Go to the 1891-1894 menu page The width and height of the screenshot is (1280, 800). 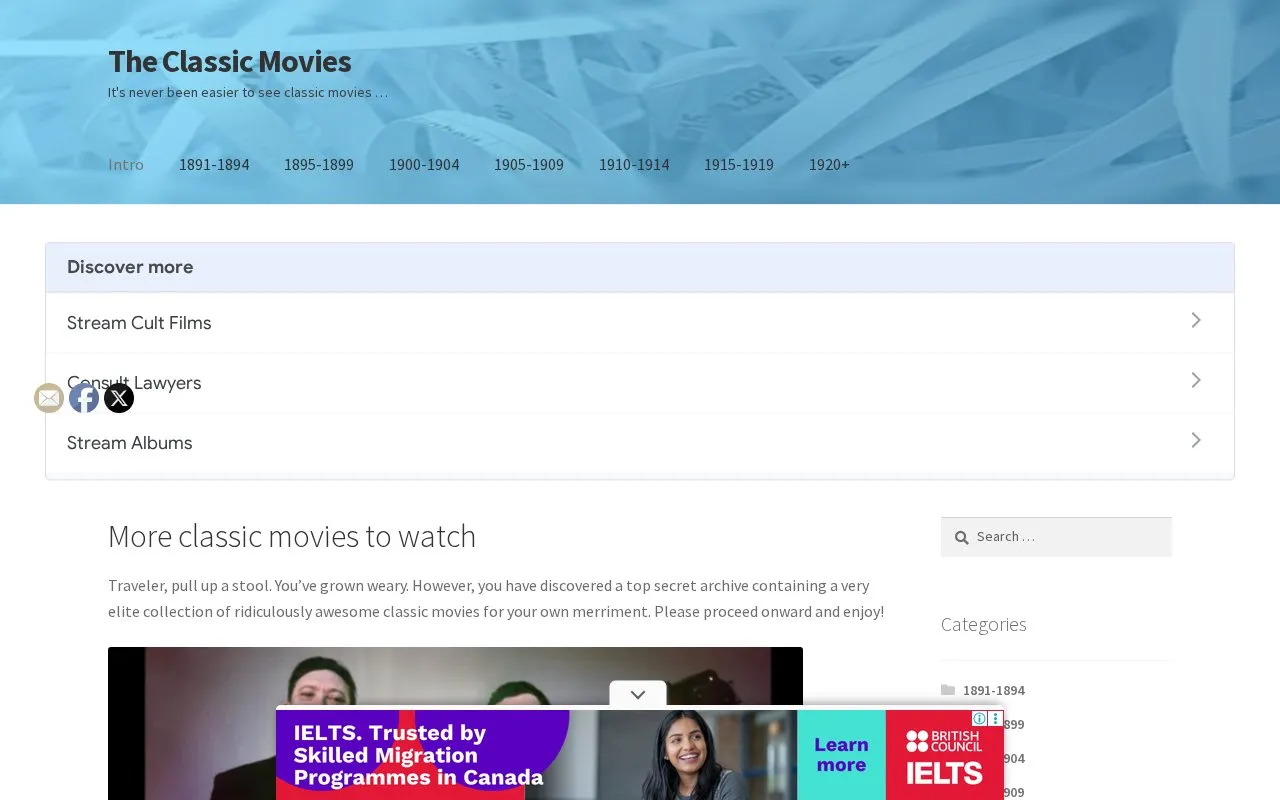point(214,165)
